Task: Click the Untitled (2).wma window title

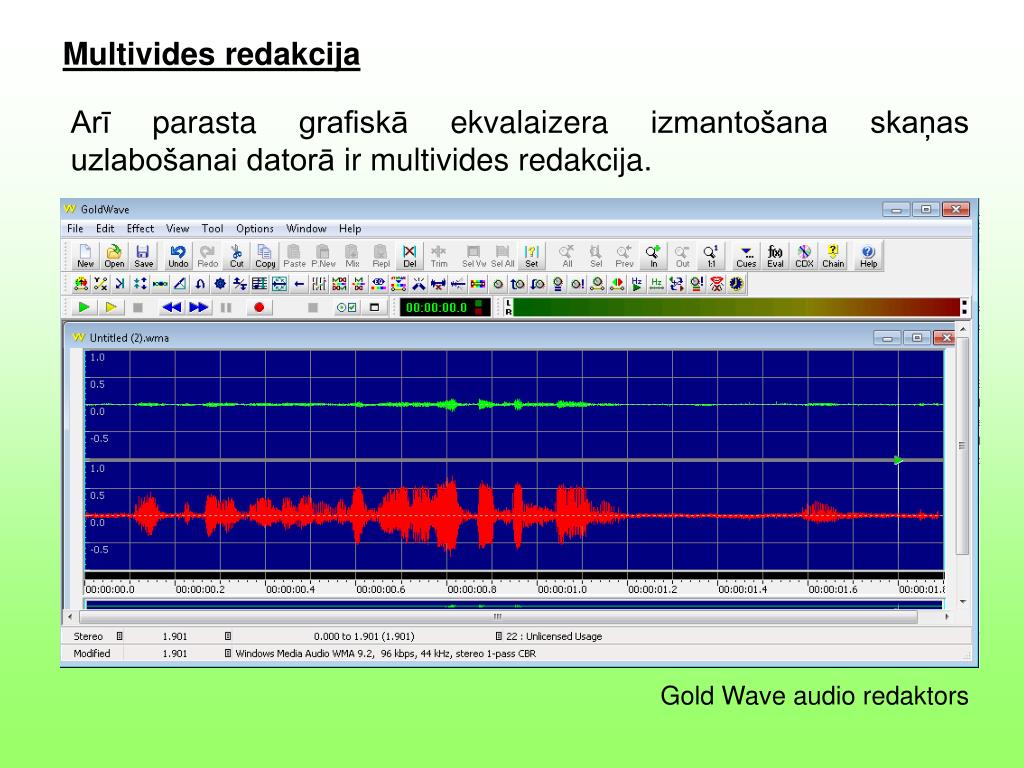Action: (x=129, y=338)
